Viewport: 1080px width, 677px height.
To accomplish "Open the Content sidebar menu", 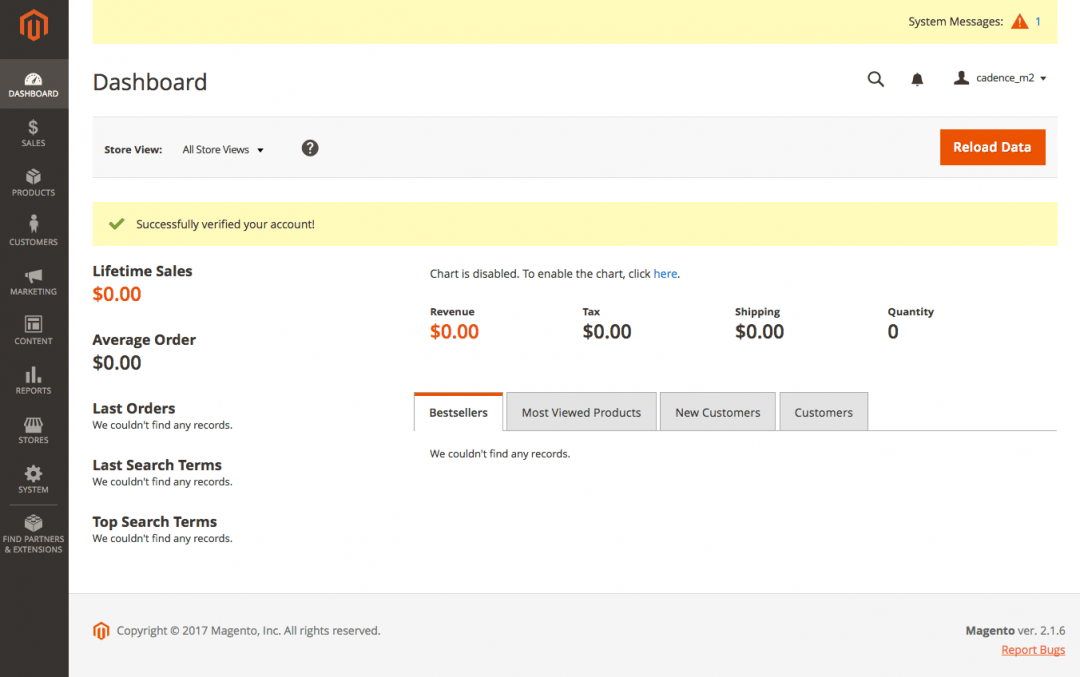I will click(33, 330).
